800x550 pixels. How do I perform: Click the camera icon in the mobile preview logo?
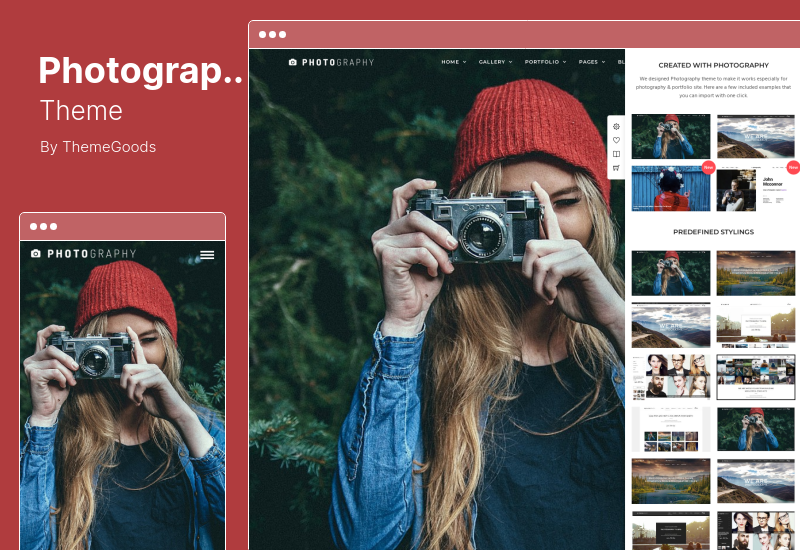(36, 254)
